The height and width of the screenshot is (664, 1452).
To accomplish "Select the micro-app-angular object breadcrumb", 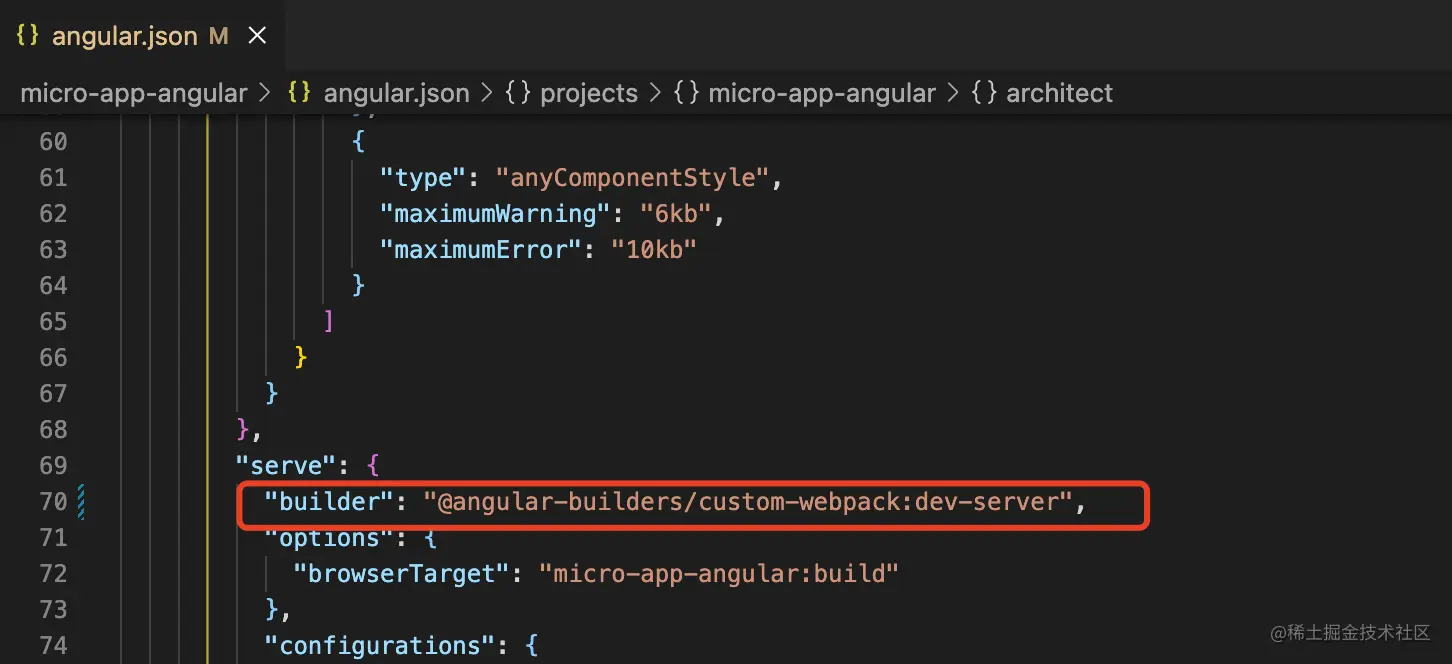I will (822, 93).
